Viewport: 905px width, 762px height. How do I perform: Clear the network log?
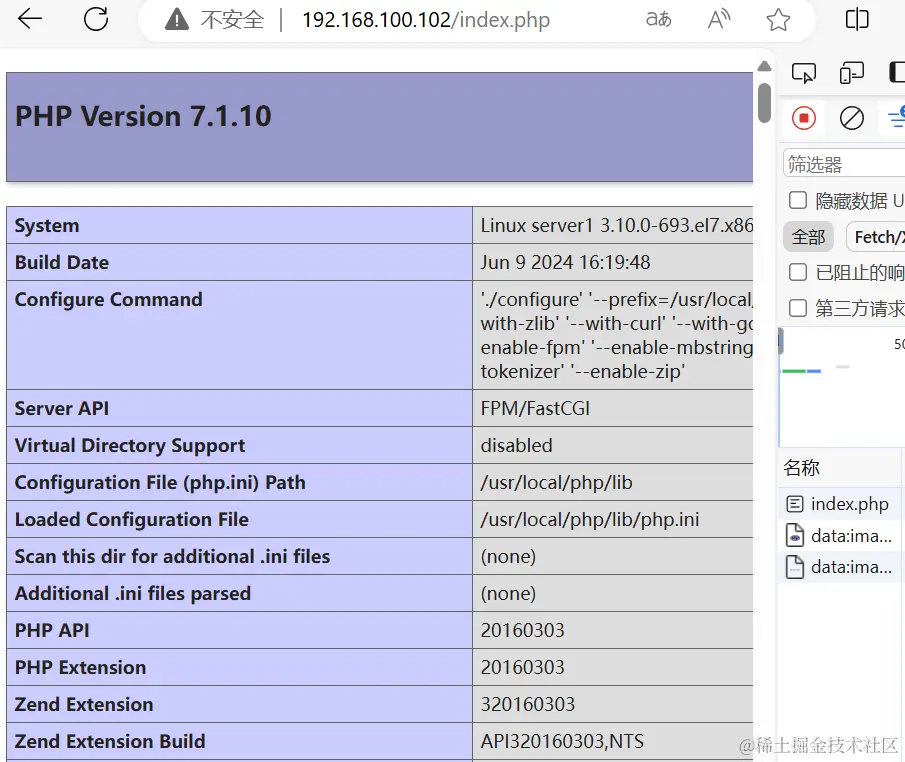point(851,118)
